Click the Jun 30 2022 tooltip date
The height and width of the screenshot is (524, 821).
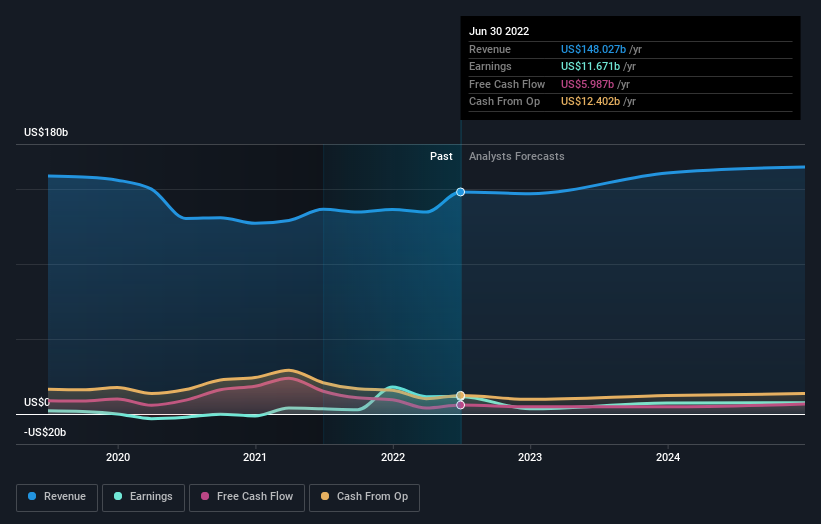(x=499, y=31)
